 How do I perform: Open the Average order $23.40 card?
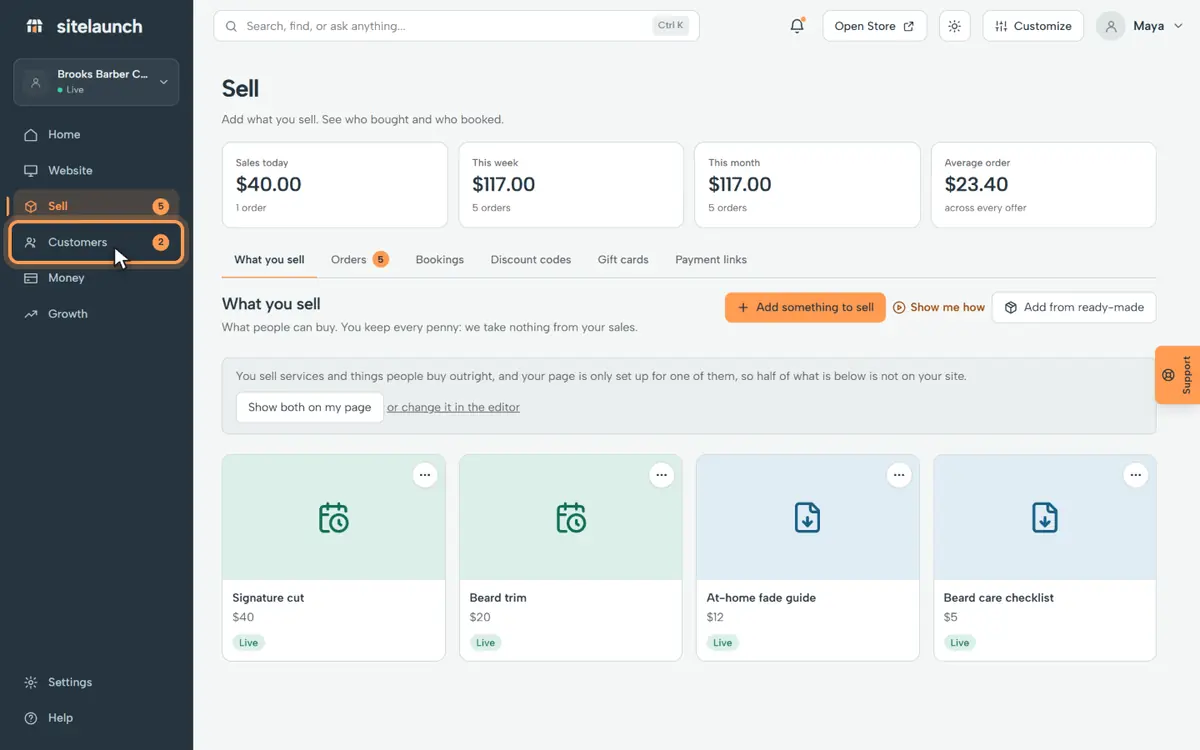[1043, 185]
